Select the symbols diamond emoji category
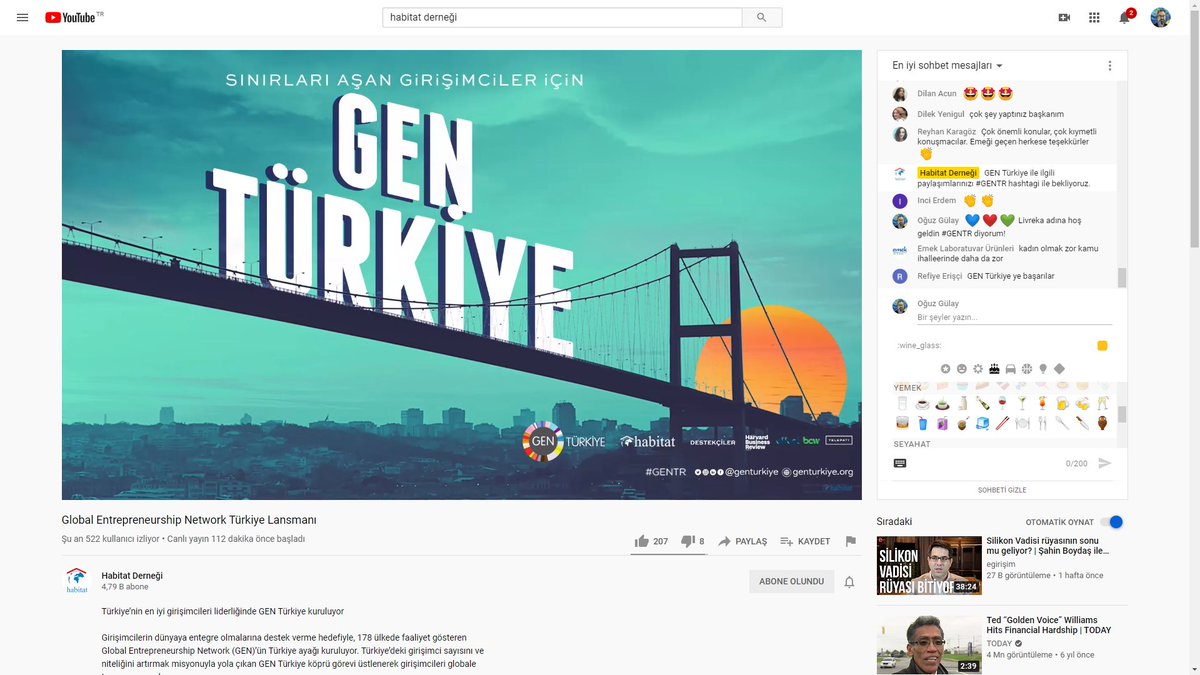The image size is (1200, 675). 1059,369
